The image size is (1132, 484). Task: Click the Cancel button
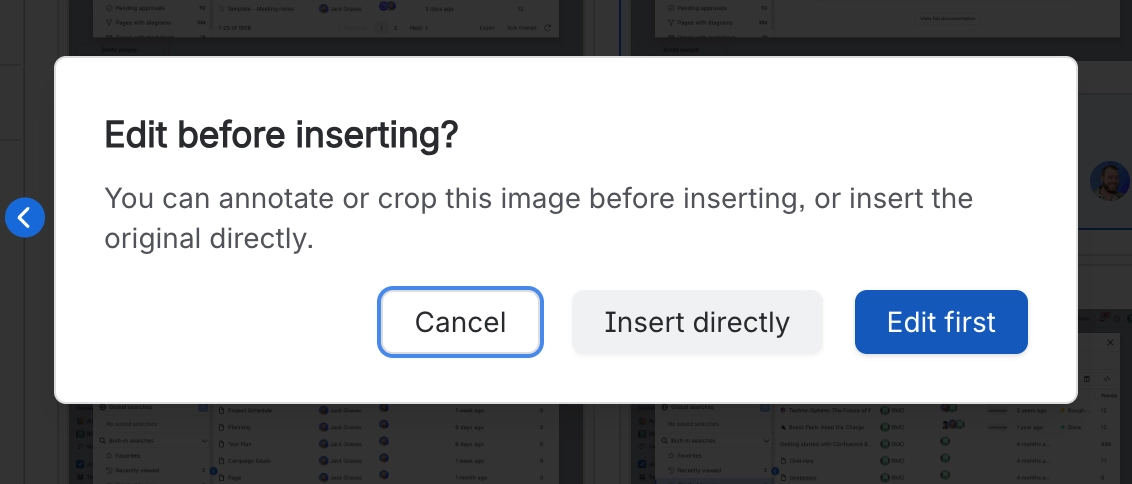click(x=460, y=322)
